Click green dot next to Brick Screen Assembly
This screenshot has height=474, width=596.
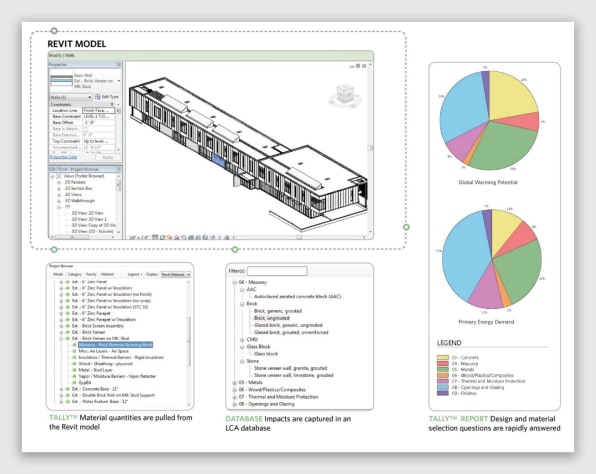[x=68, y=326]
